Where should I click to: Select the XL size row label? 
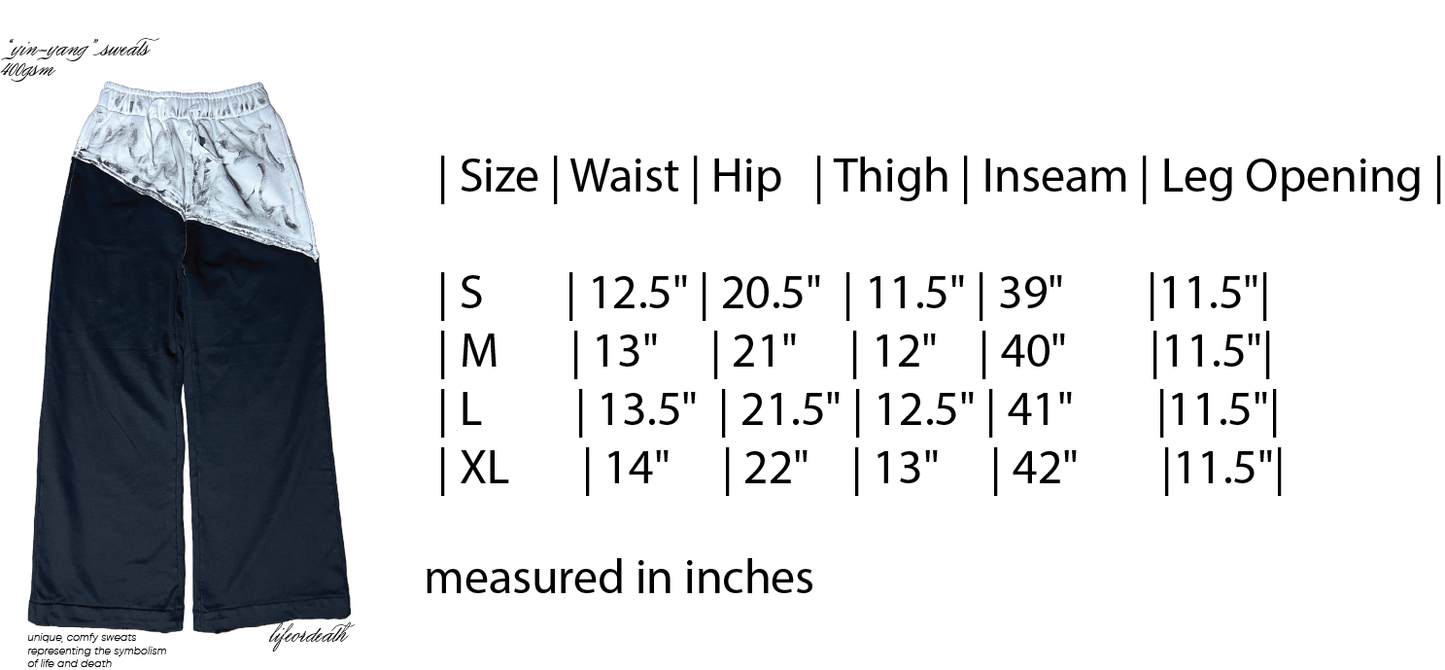(x=484, y=469)
